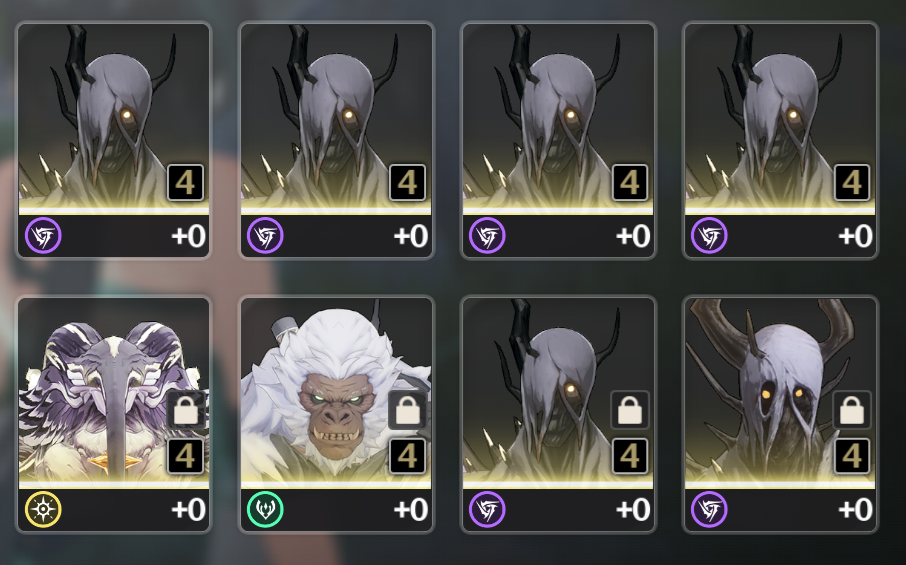Click the cost 4 badge on white ape card

[407, 456]
